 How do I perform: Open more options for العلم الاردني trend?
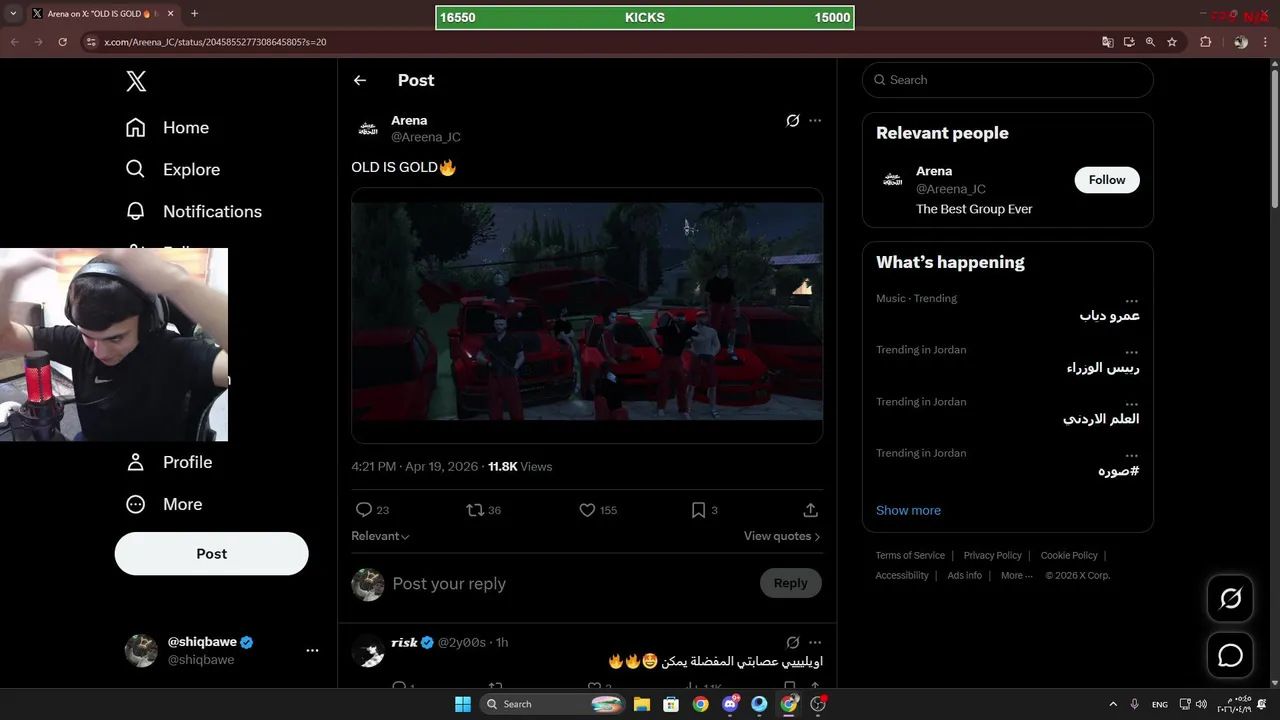click(x=1131, y=404)
